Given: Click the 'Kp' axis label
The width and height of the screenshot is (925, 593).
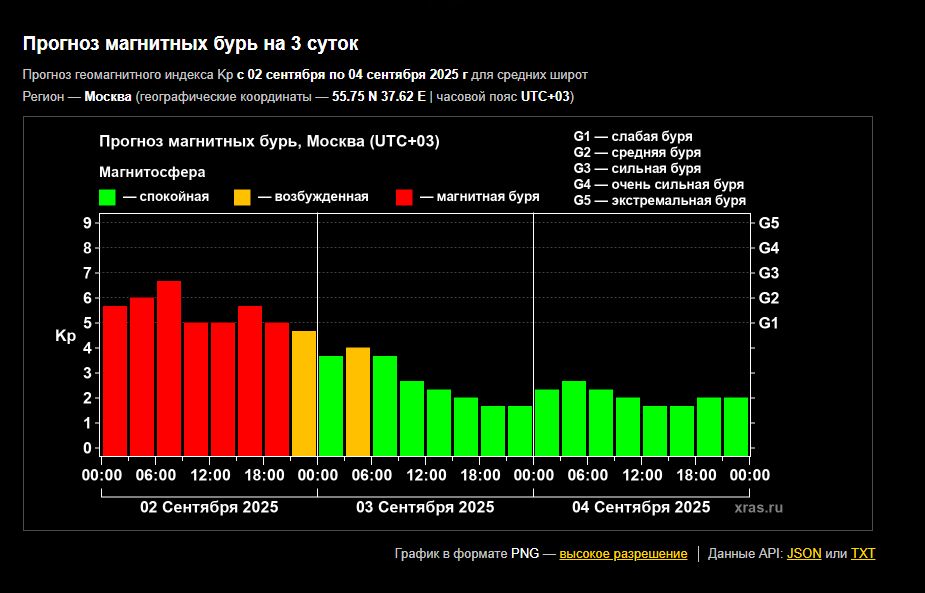Looking at the screenshot, I should coord(65,336).
